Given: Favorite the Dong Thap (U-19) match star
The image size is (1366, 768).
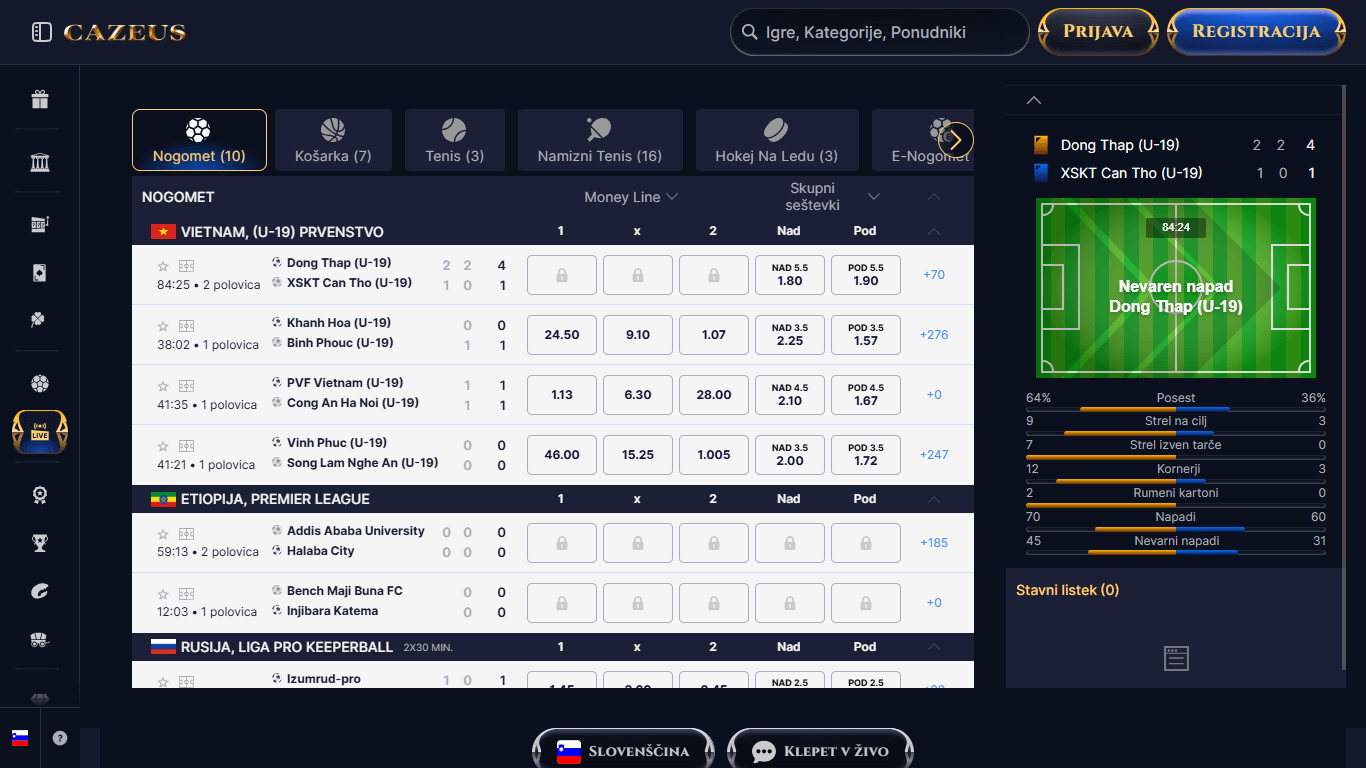Looking at the screenshot, I should click(x=163, y=266).
